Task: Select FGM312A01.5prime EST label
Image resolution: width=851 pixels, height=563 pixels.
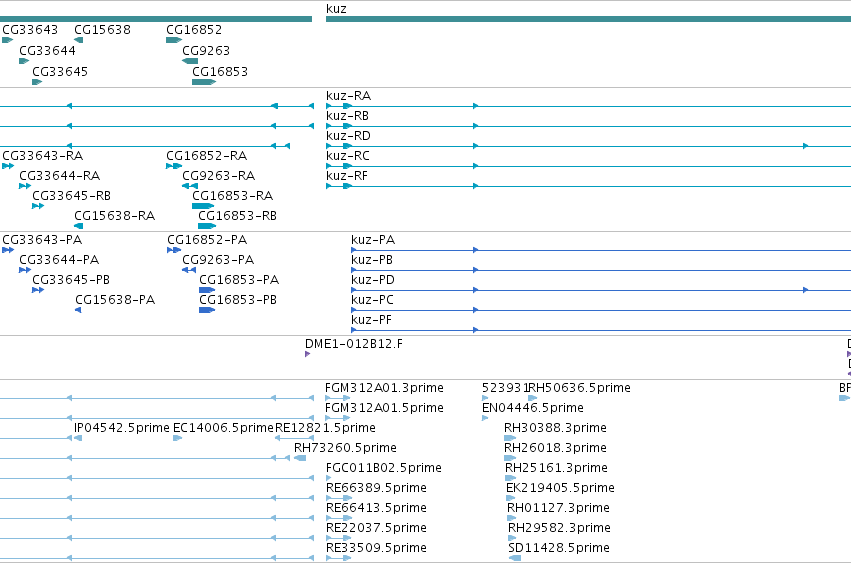Action: click(x=384, y=408)
